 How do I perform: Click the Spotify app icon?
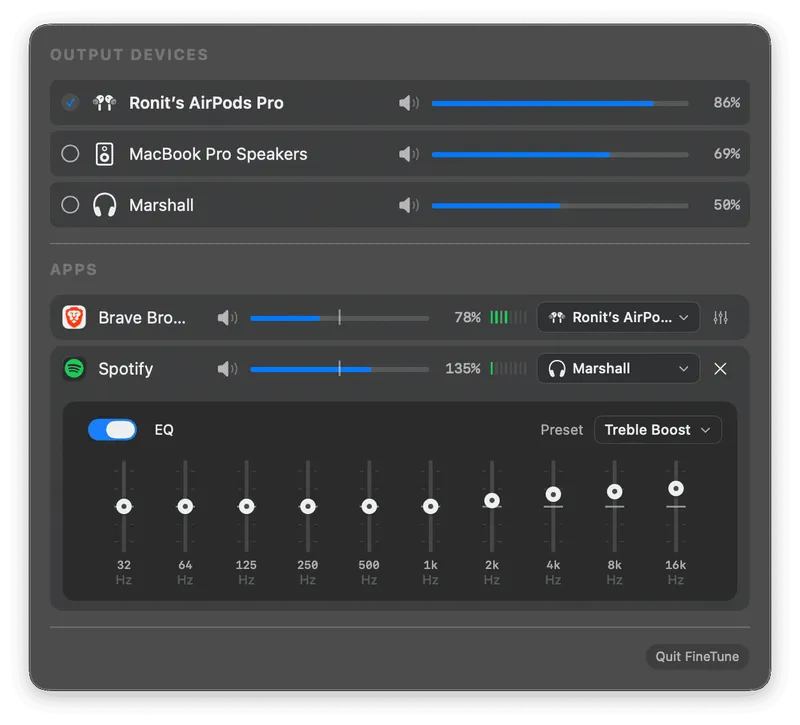tap(74, 368)
